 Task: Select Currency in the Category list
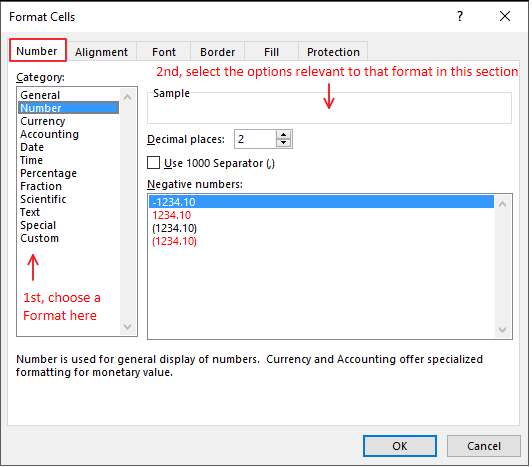43,122
